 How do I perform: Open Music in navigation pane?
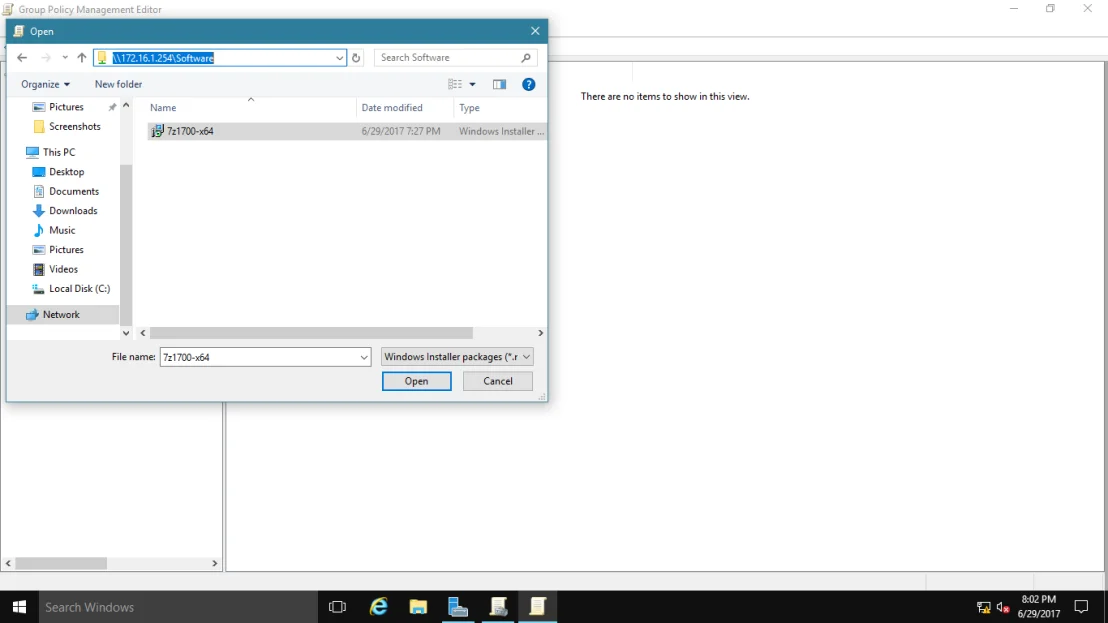coord(61,230)
